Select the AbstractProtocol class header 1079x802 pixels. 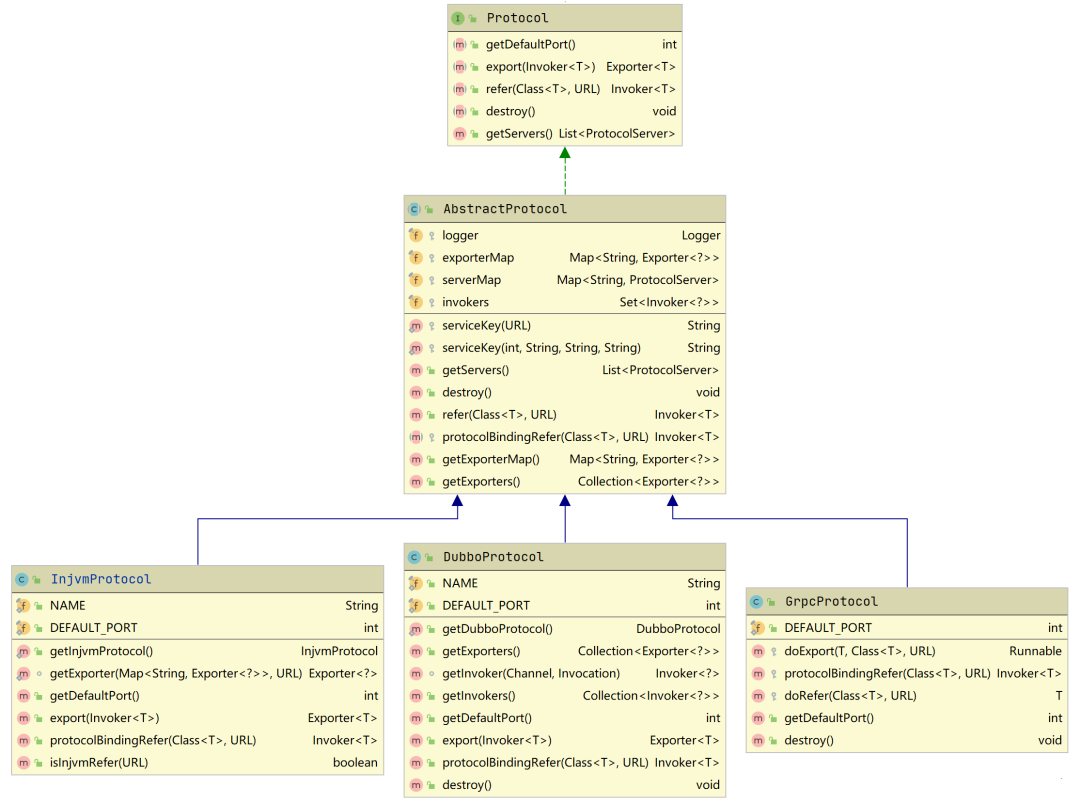(x=565, y=209)
